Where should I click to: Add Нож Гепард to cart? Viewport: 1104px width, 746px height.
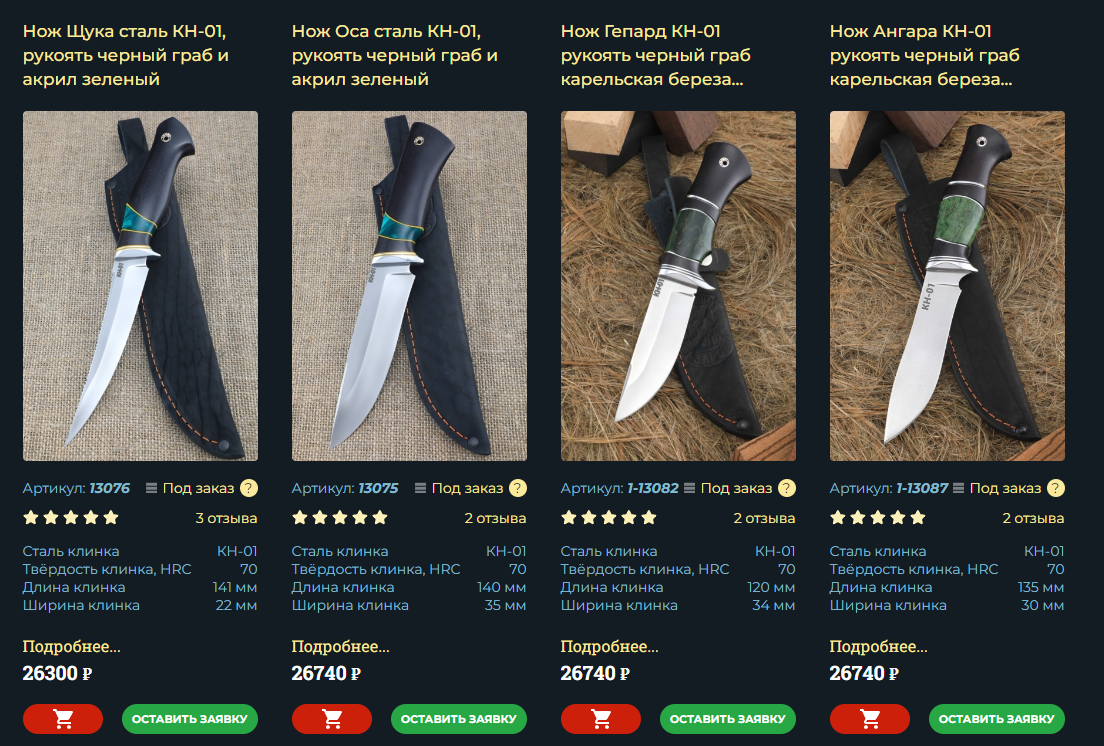[601, 719]
